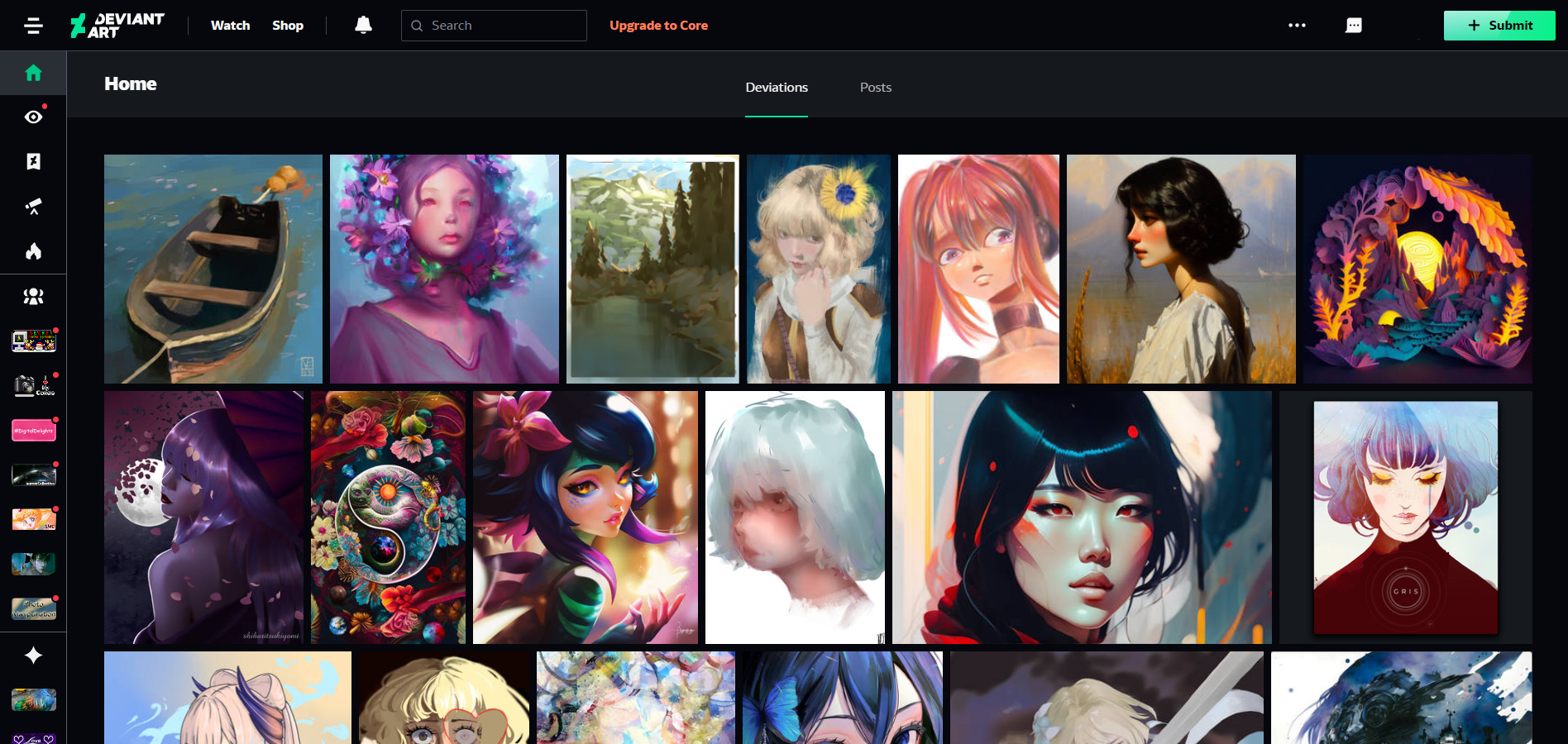Open the Watch menu item

click(x=230, y=26)
